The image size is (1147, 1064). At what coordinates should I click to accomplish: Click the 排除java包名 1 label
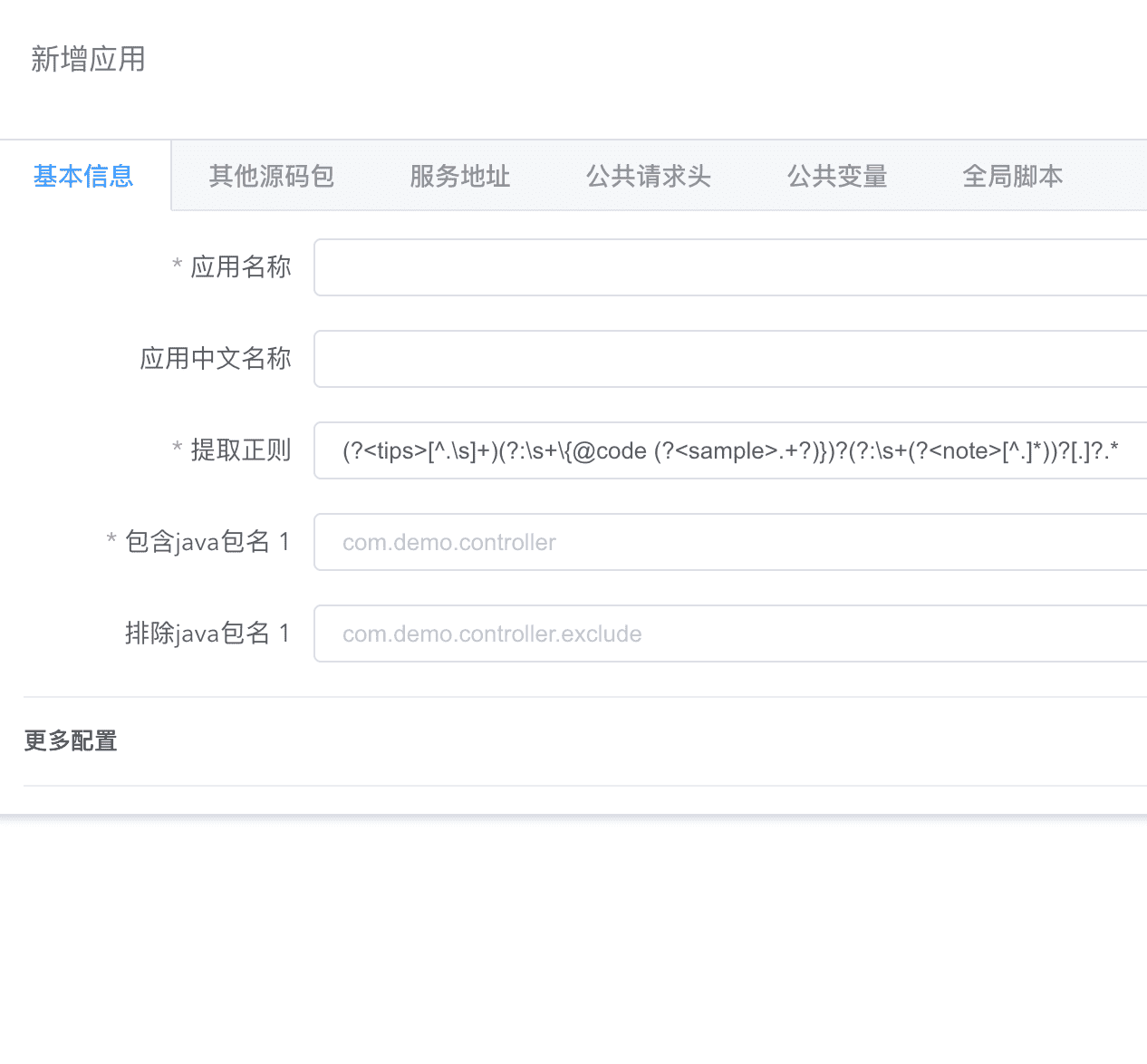[207, 634]
